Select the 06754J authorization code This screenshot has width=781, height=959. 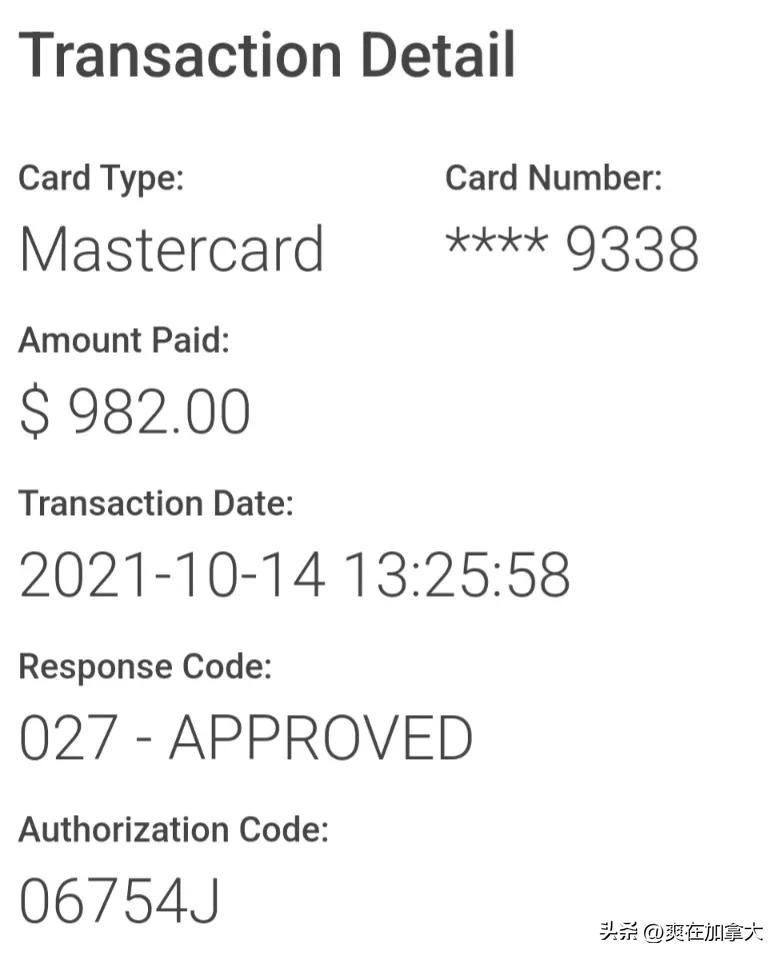point(119,901)
